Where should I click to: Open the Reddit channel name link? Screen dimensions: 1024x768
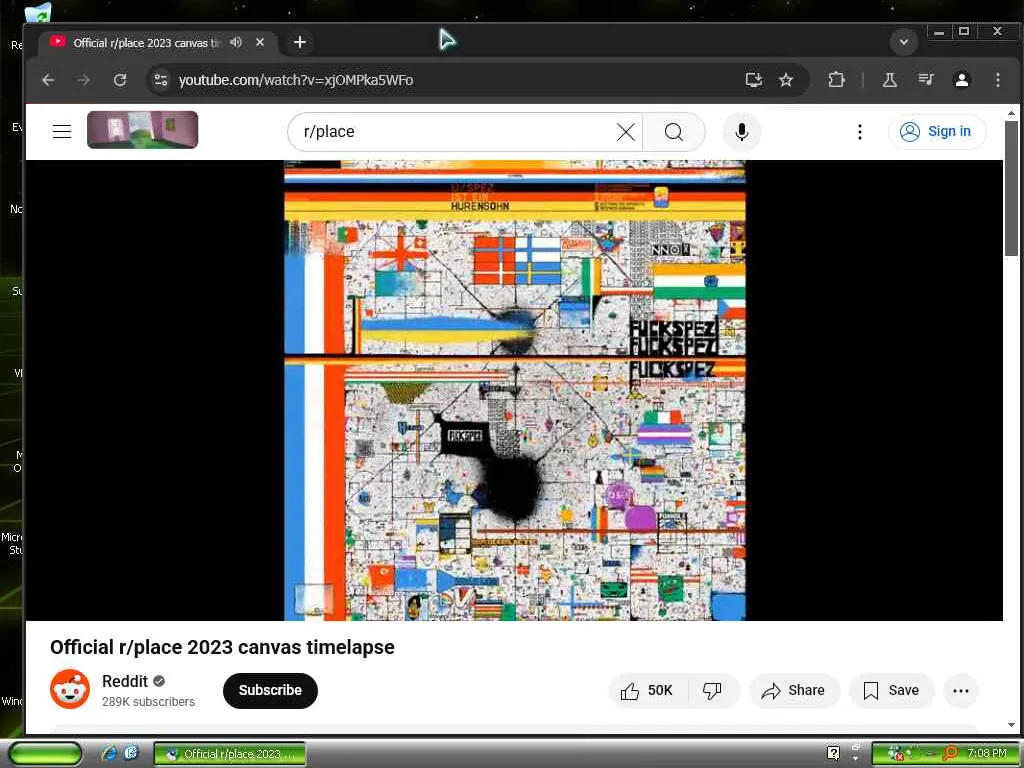125,681
